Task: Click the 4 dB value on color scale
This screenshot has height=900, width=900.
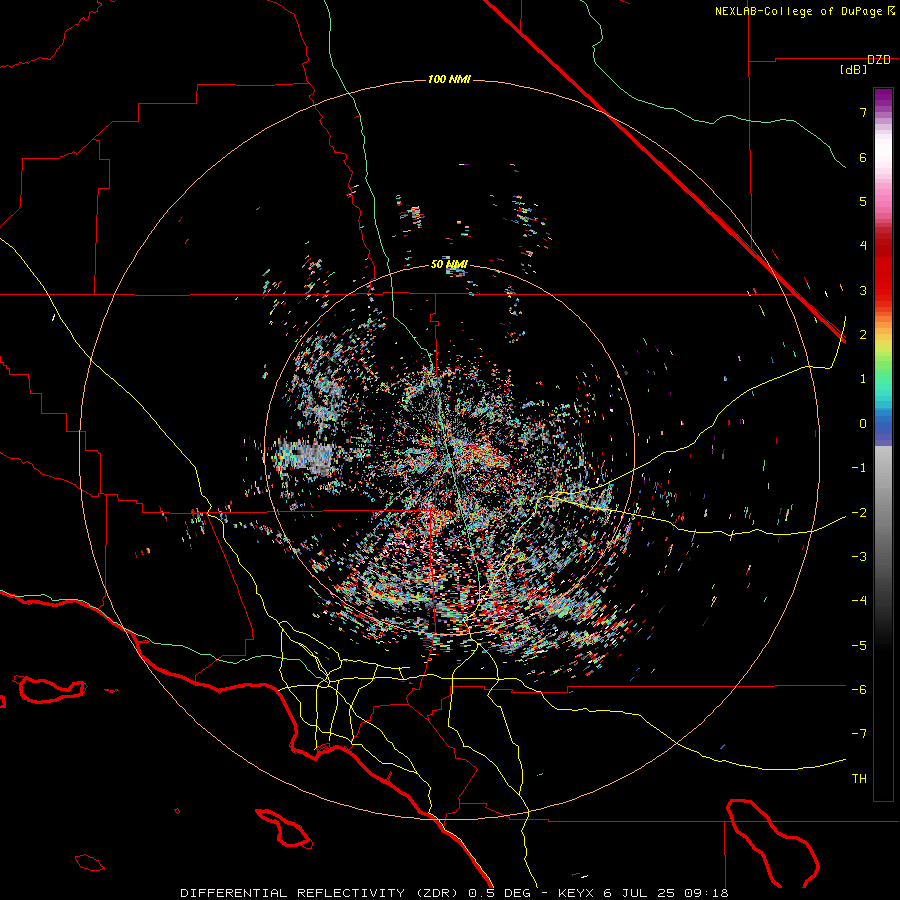Action: point(863,246)
